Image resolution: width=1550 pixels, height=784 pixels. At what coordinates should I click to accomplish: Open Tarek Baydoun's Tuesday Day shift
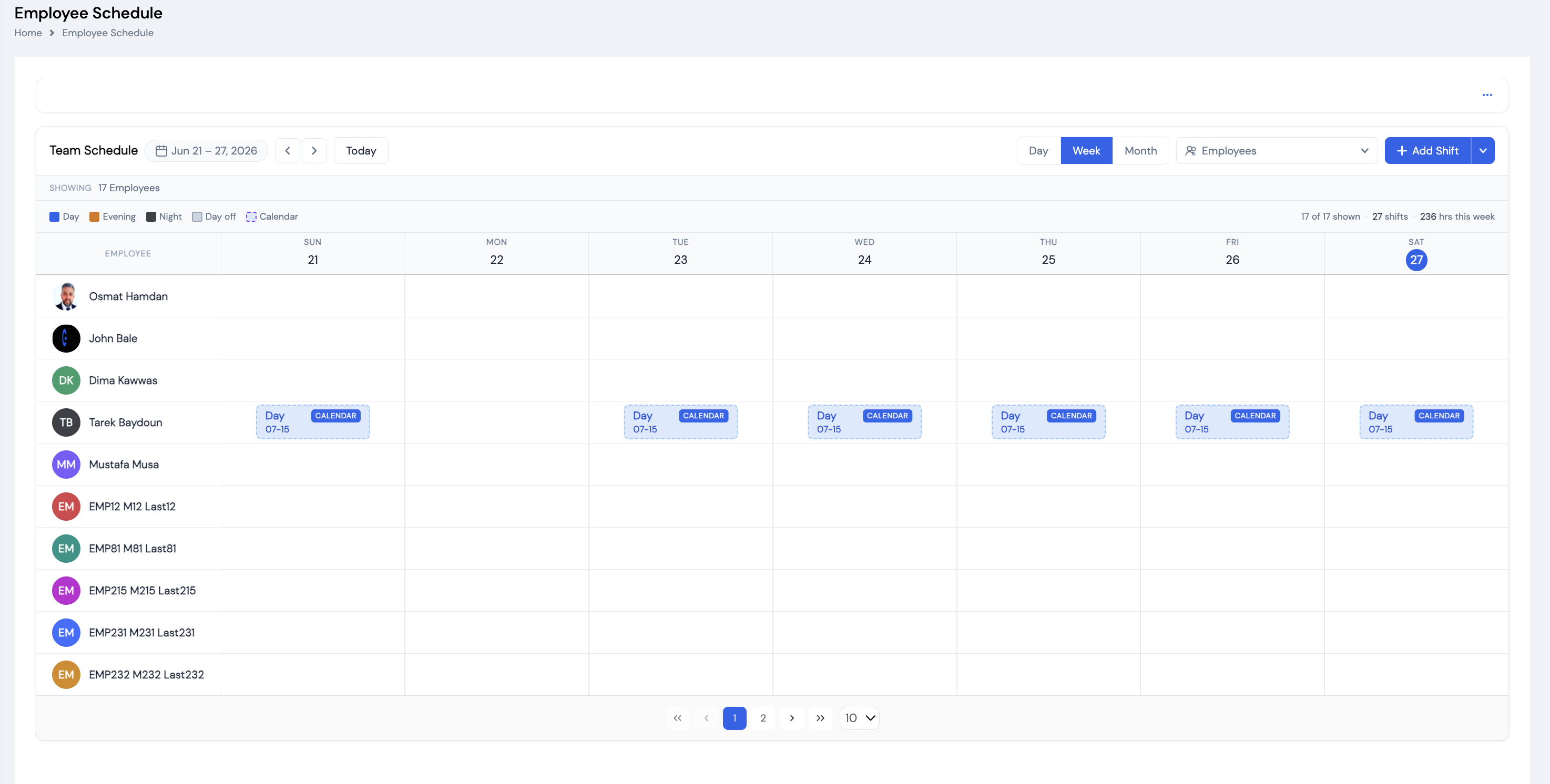[x=680, y=422]
